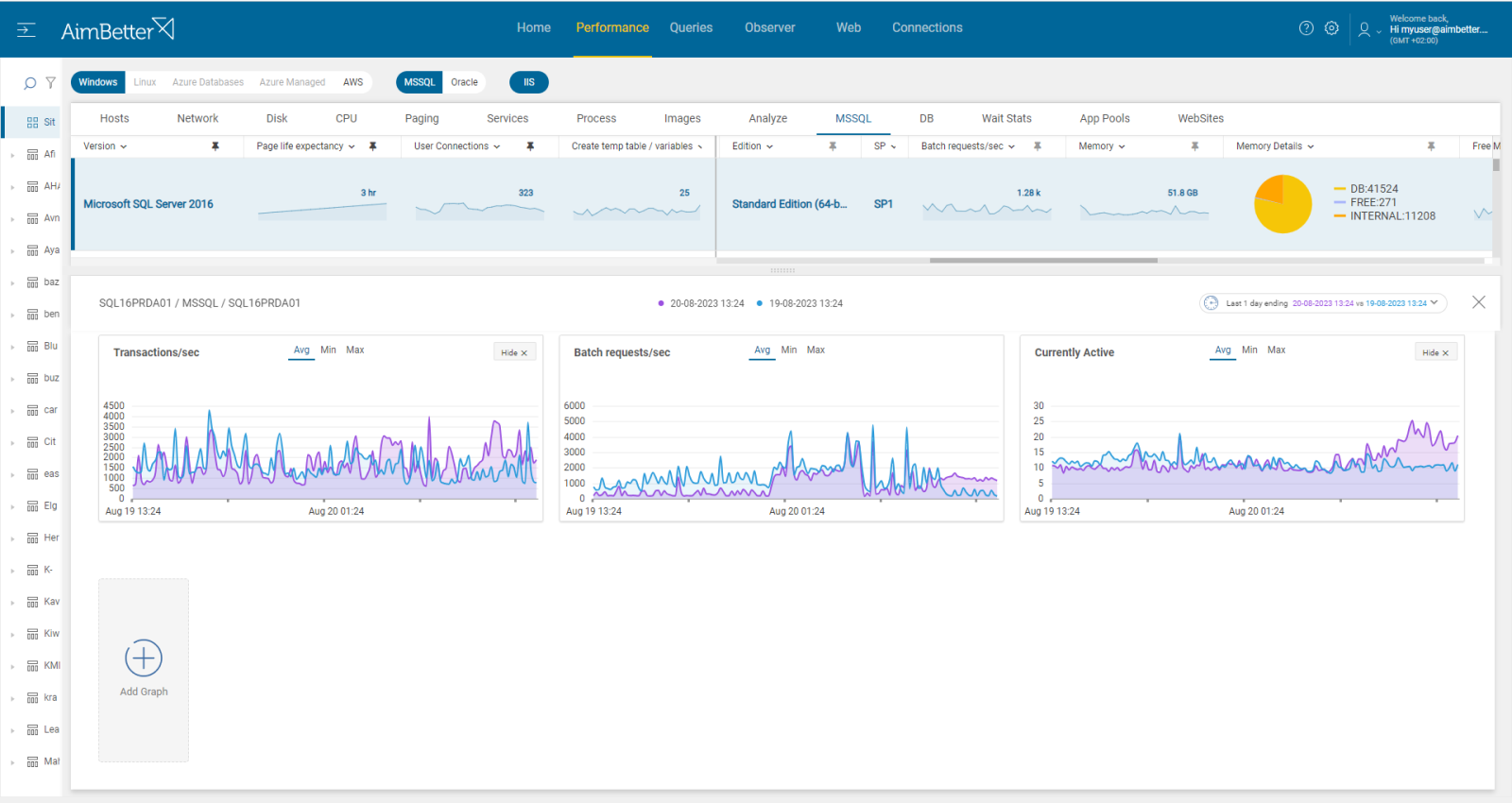Hide the Transactions/sec graph
Viewport: 1512px width, 803px height.
pyautogui.click(x=515, y=352)
